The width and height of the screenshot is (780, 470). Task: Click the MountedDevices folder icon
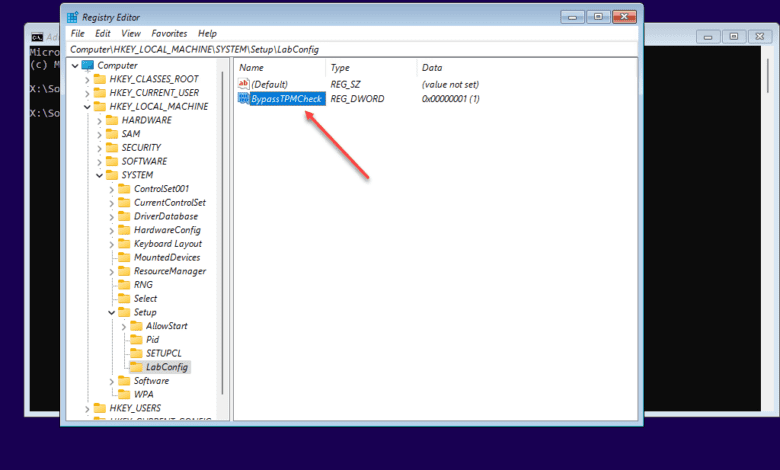coord(124,257)
